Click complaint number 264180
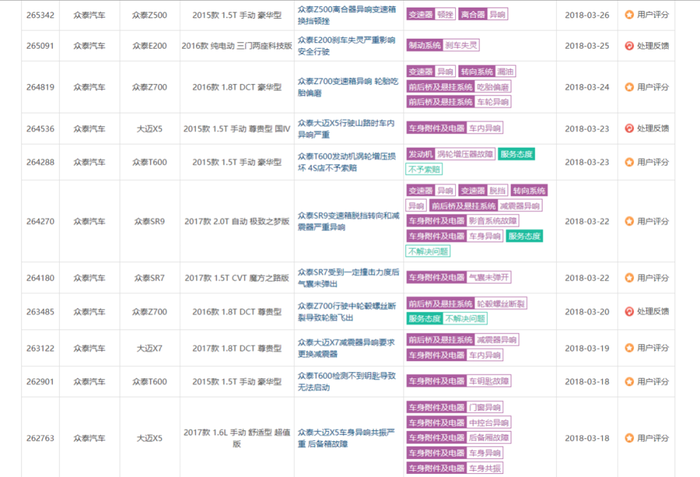Image resolution: width=700 pixels, height=477 pixels. [x=40, y=278]
